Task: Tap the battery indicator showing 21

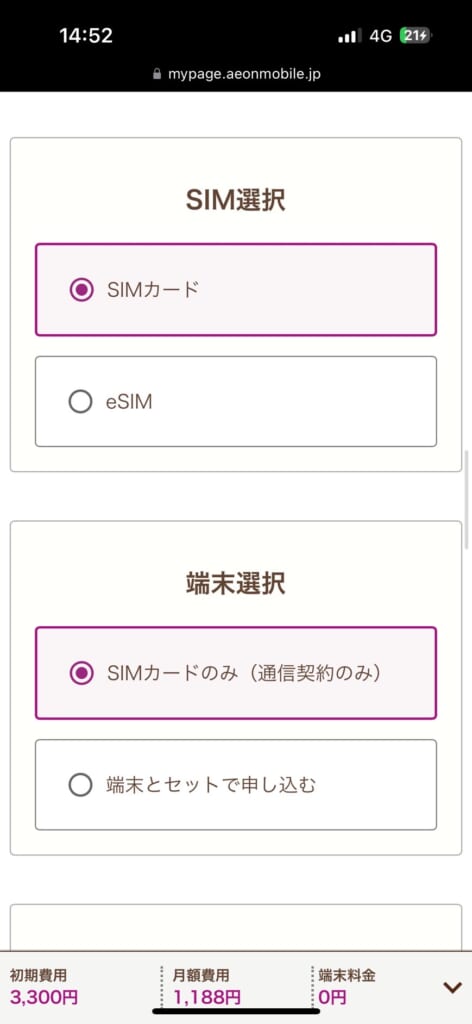Action: [x=415, y=36]
